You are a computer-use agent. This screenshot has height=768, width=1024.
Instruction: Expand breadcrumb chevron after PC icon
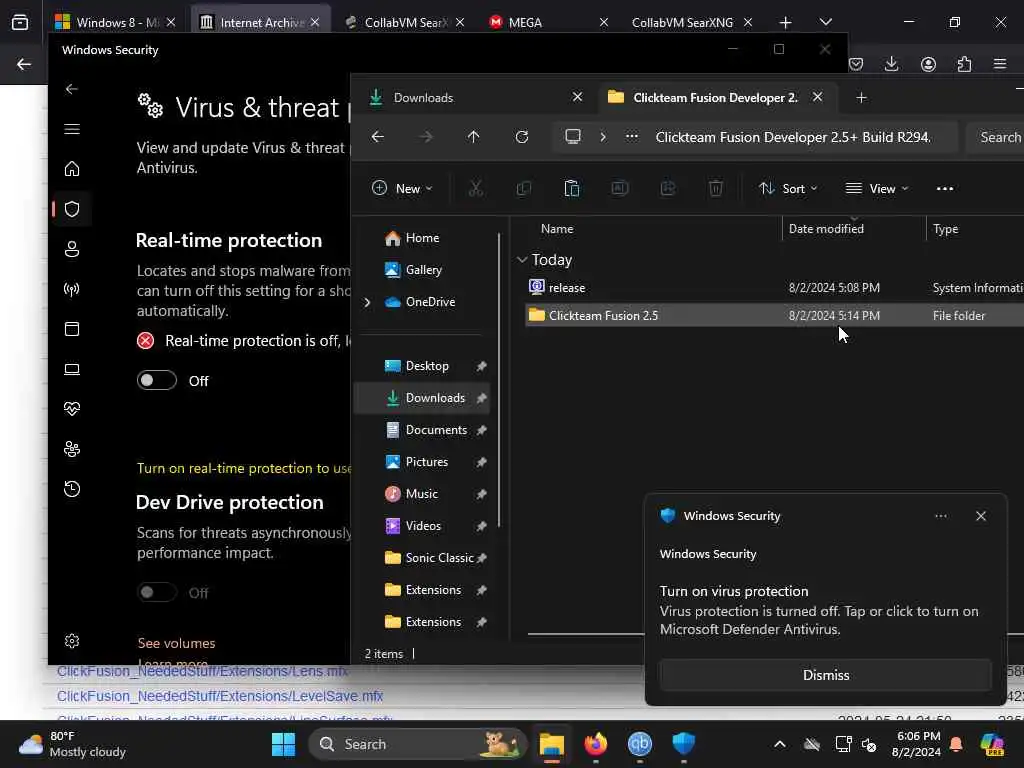coord(603,136)
